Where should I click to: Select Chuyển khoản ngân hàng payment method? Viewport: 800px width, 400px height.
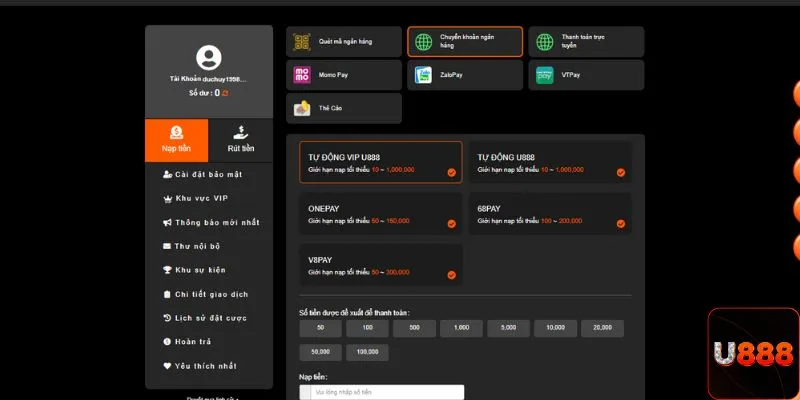465,42
